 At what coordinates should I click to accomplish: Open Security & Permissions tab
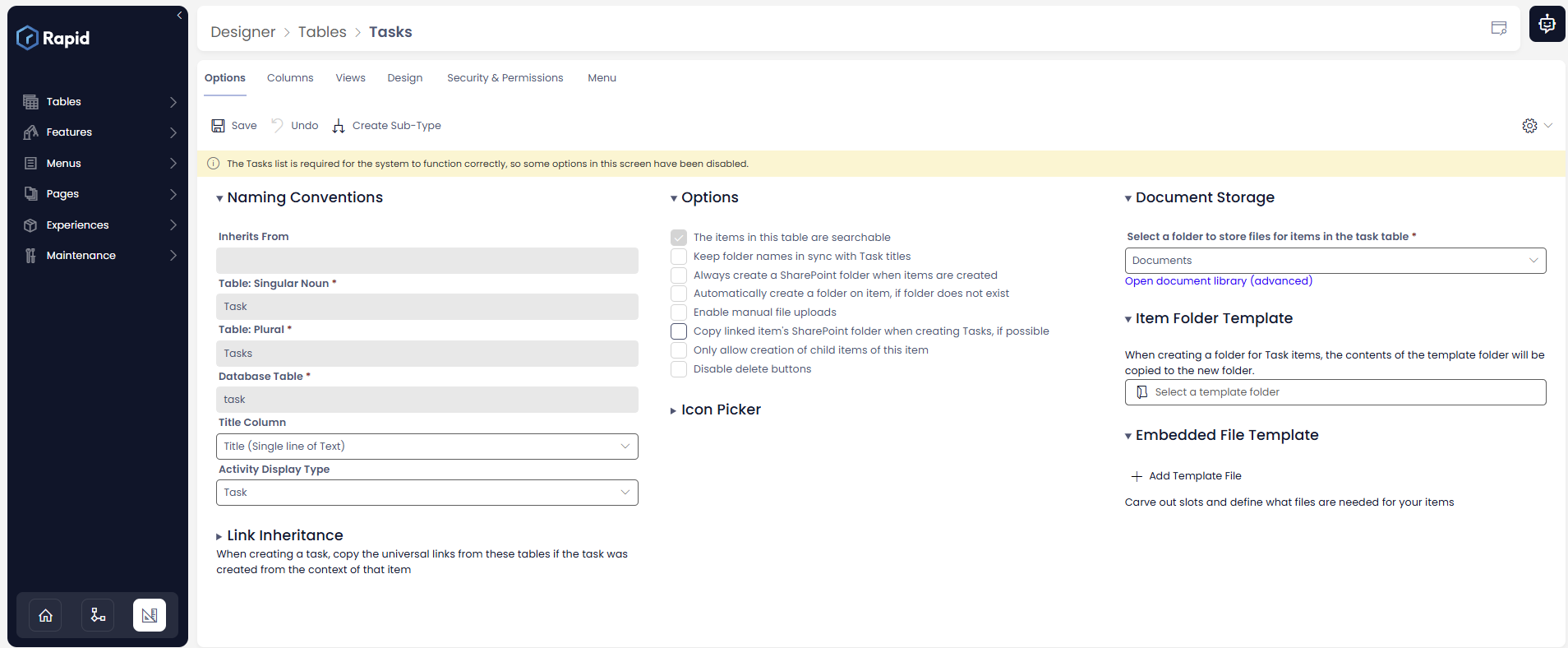pos(505,78)
